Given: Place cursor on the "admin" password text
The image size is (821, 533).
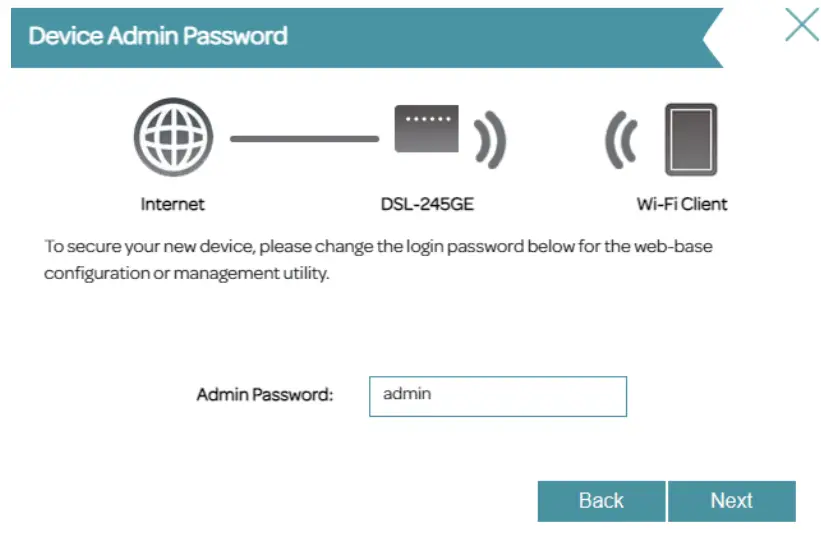Looking at the screenshot, I should pyautogui.click(x=407, y=394).
